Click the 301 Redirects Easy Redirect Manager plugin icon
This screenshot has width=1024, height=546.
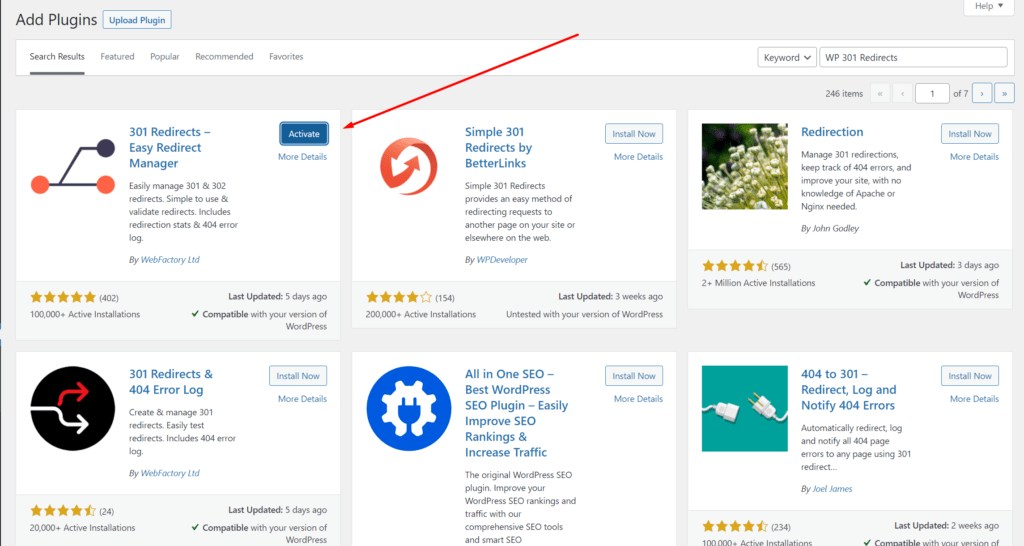click(x=72, y=167)
